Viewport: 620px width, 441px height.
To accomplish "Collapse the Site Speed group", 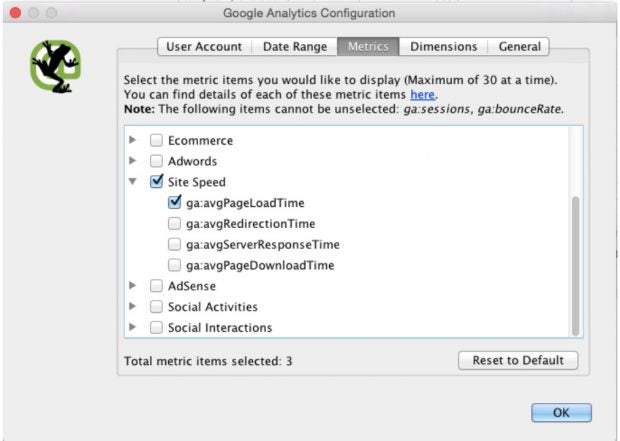I will (133, 182).
